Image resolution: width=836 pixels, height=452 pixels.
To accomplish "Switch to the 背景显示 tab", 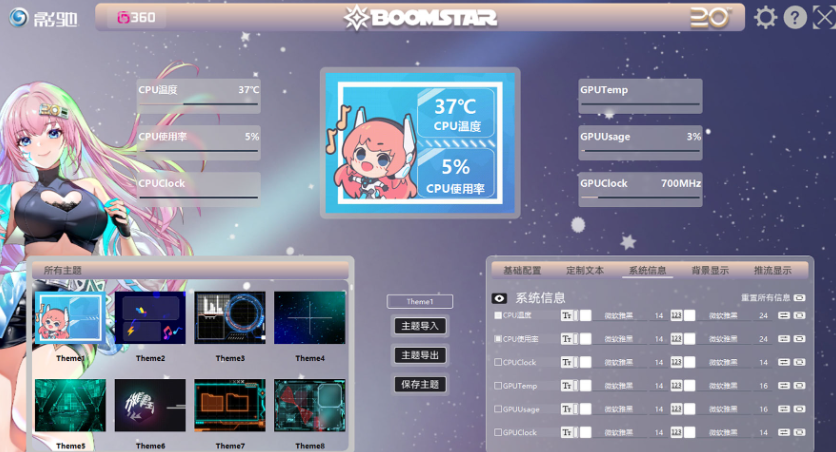I will tap(710, 270).
